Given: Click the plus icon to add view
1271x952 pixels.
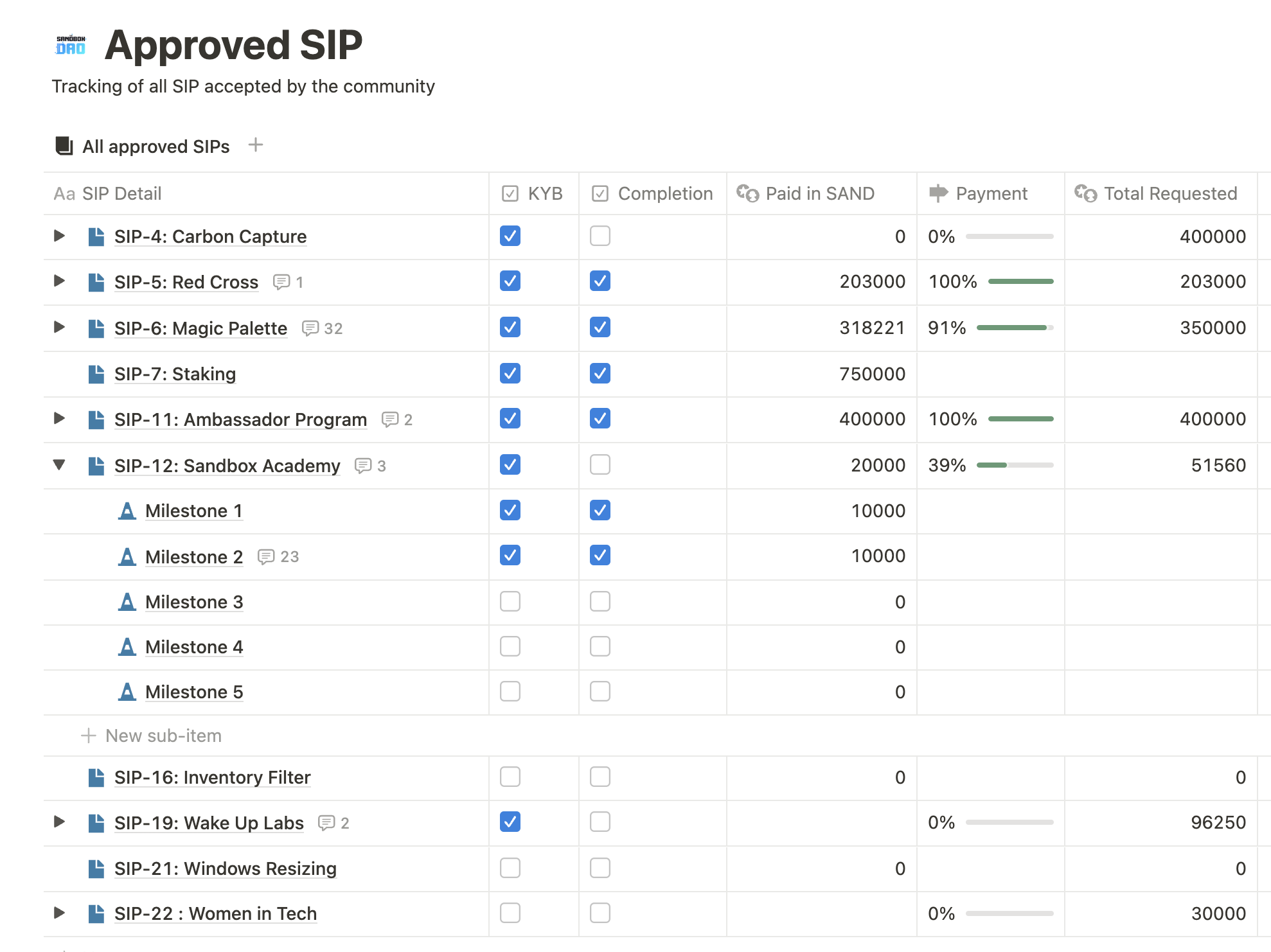Looking at the screenshot, I should pyautogui.click(x=256, y=145).
